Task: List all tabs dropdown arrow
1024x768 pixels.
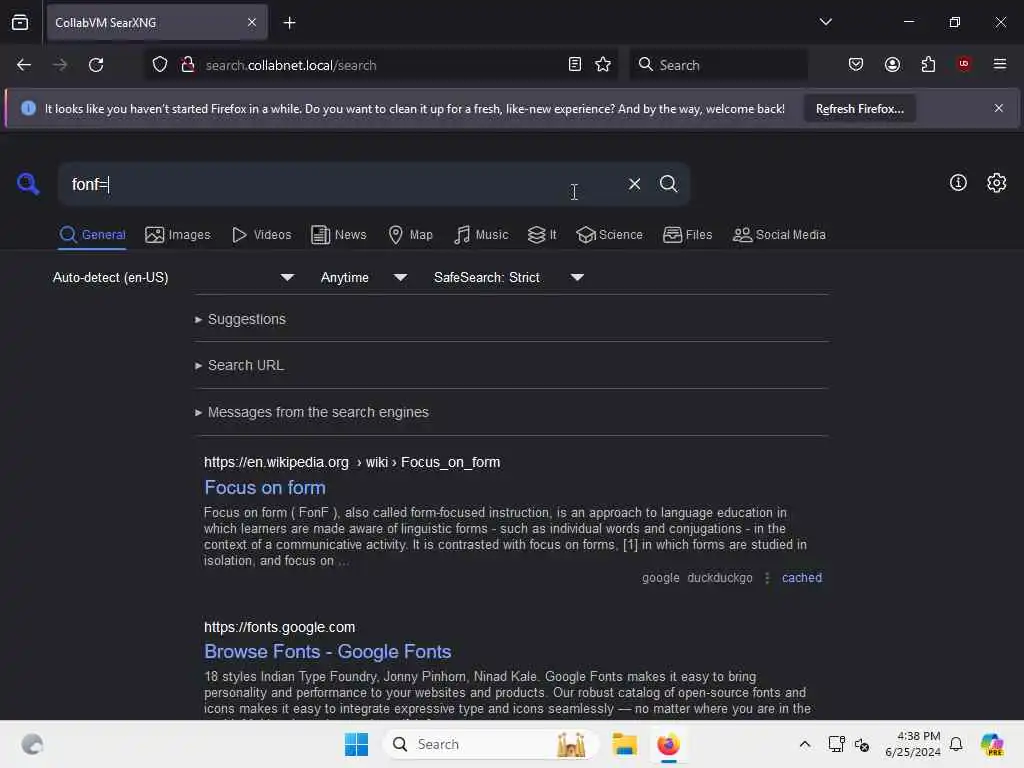Action: click(x=825, y=22)
